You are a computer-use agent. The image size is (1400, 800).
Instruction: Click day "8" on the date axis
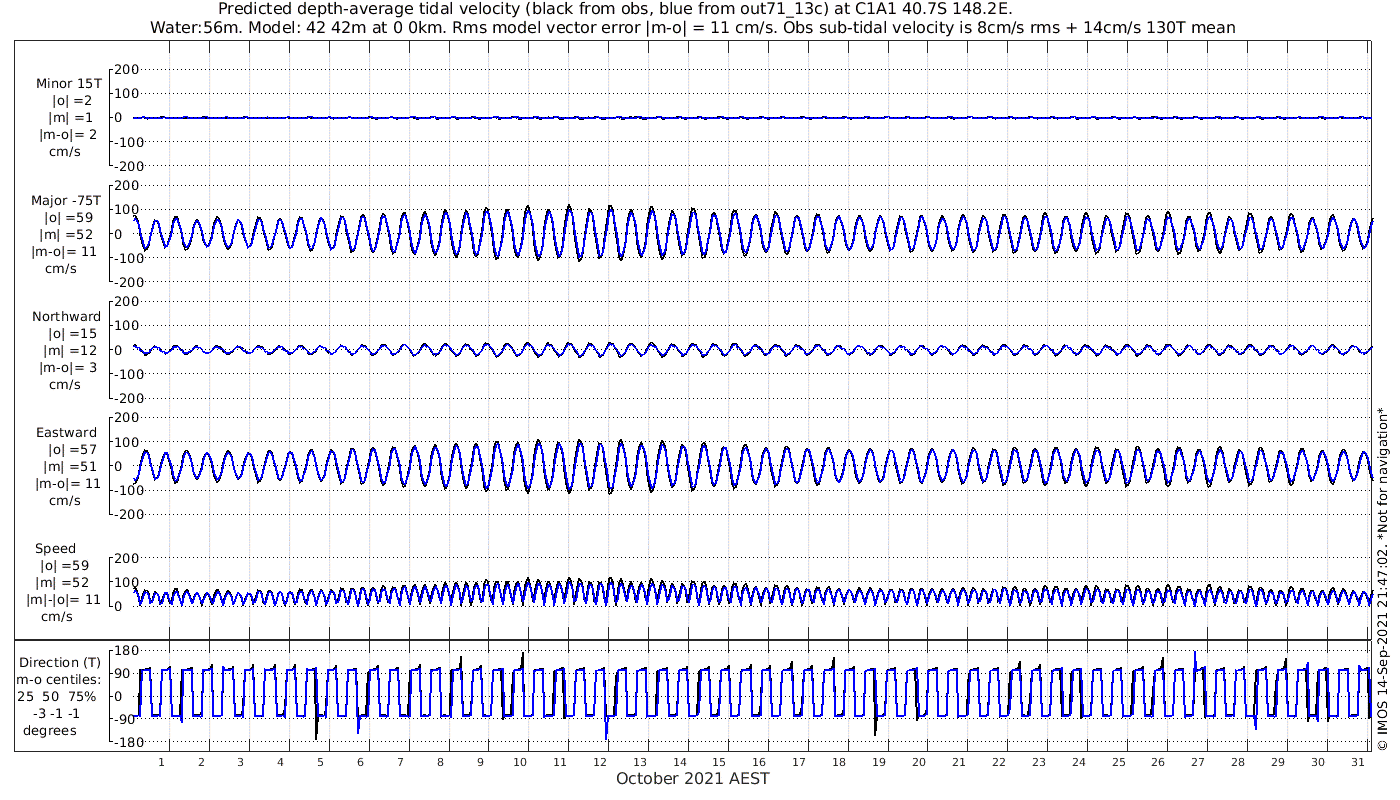click(440, 762)
